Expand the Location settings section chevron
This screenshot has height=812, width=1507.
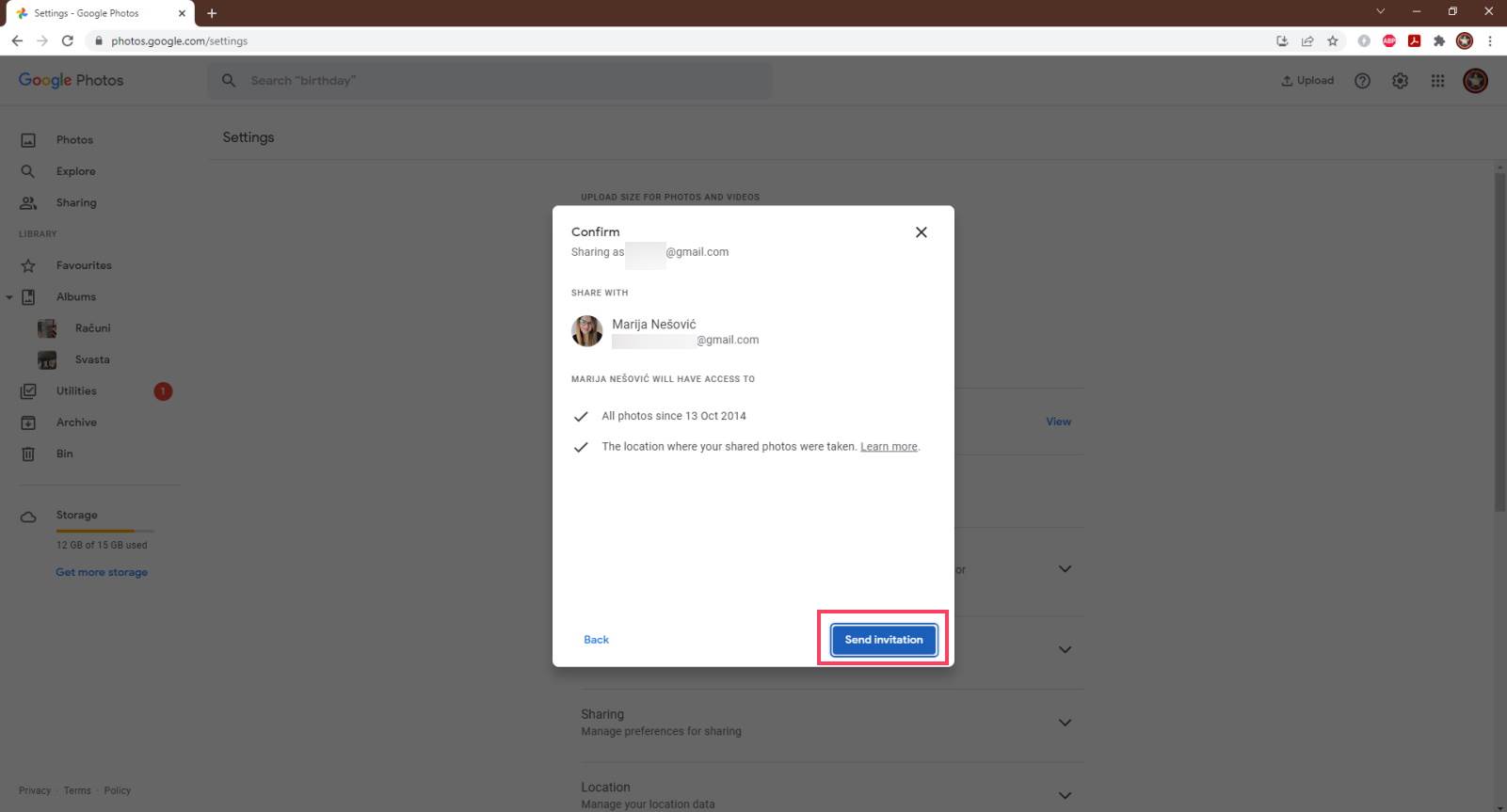(x=1065, y=795)
